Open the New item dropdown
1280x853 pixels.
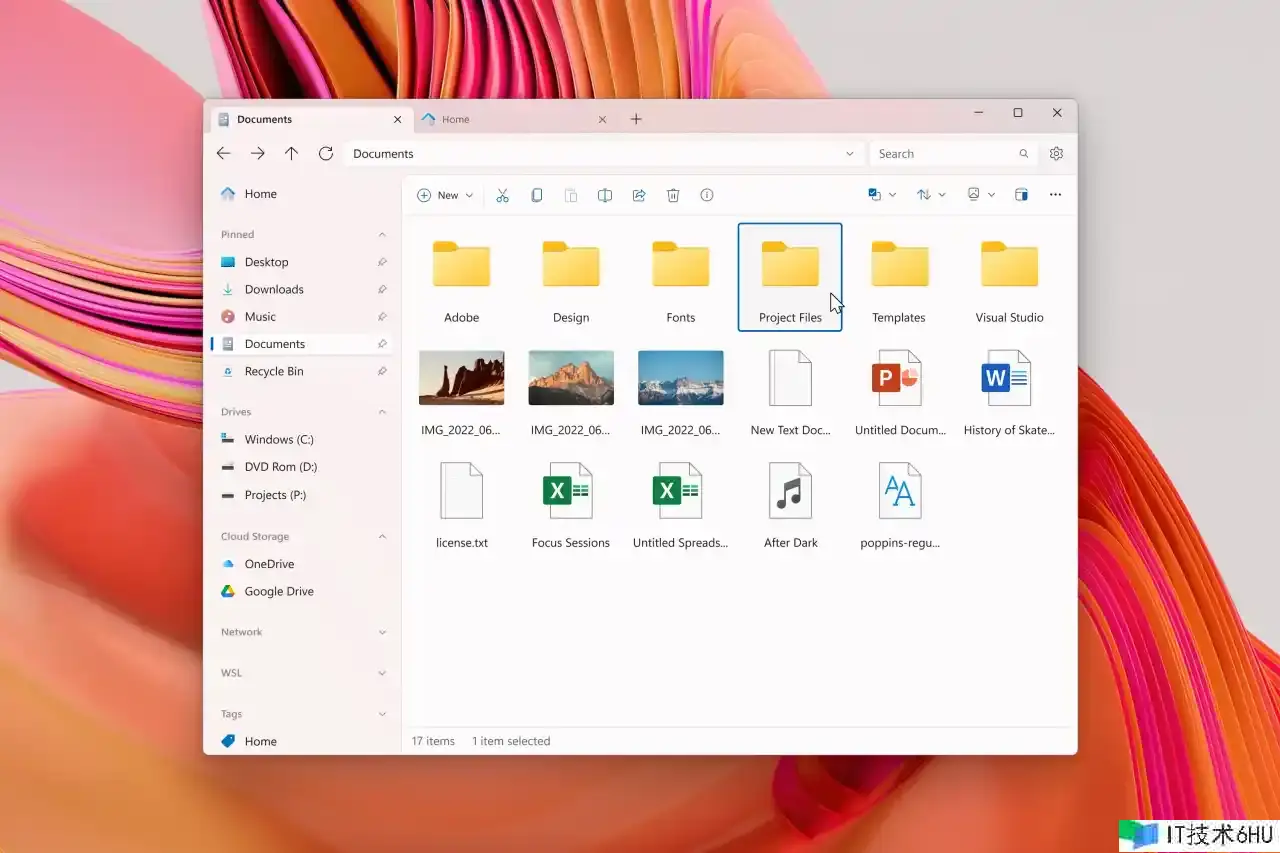click(x=445, y=195)
